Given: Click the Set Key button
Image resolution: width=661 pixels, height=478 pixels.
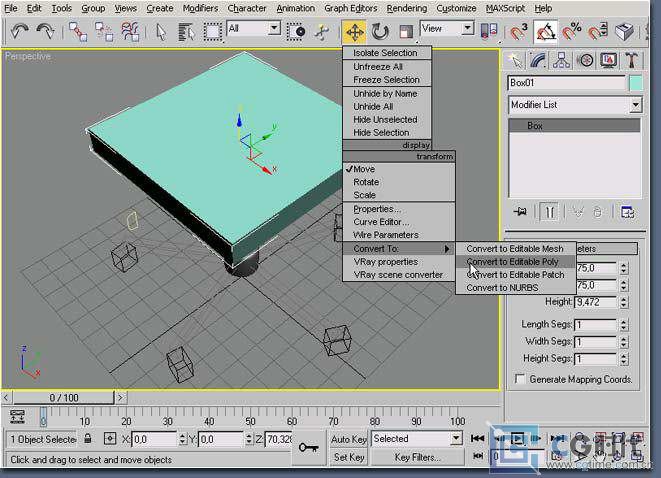Looking at the screenshot, I should click(349, 457).
